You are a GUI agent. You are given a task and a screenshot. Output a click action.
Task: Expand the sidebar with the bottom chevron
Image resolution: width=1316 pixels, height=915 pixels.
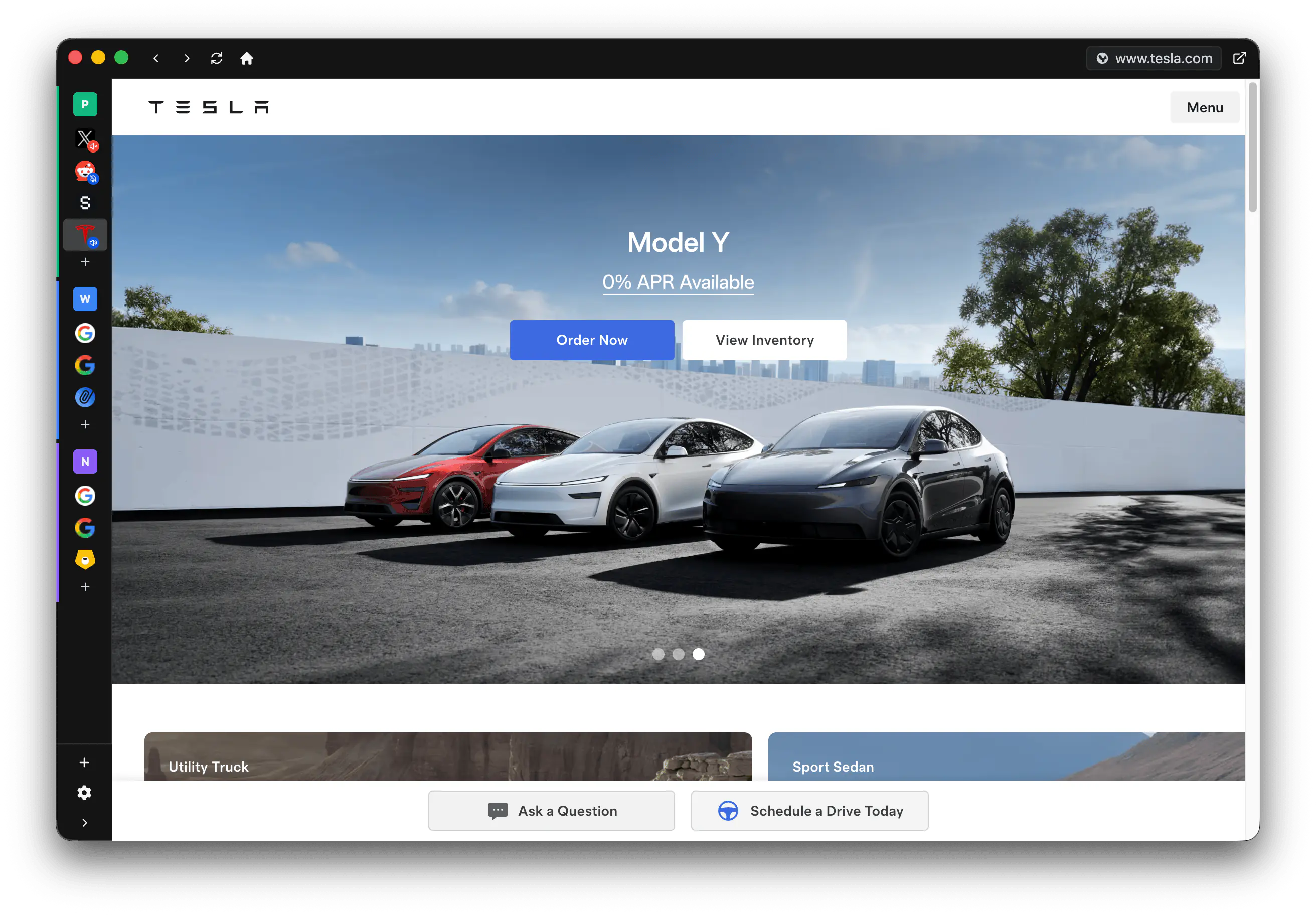(85, 822)
